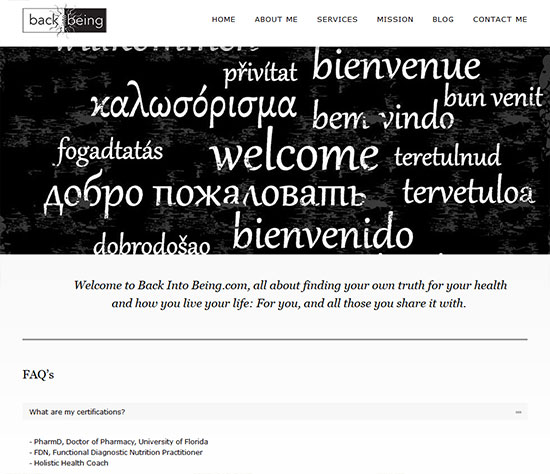This screenshot has height=474, width=550.
Task: Click the horizontal divider above FAQ's
Action: pos(275,340)
